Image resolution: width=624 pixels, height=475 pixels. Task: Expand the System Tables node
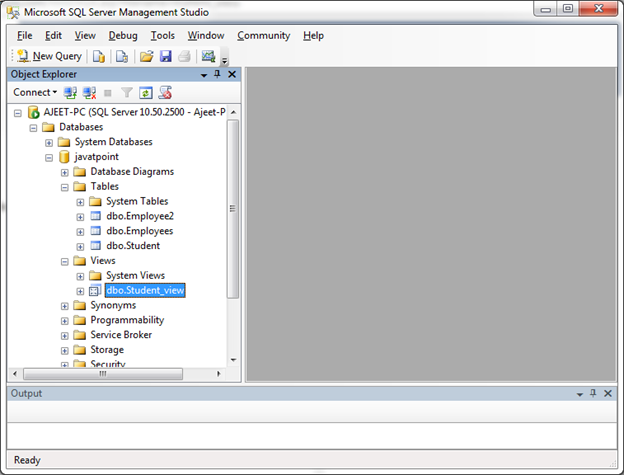(80, 202)
